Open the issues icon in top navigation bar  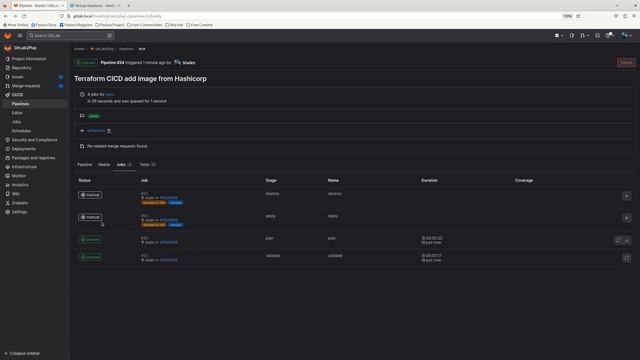click(x=572, y=36)
